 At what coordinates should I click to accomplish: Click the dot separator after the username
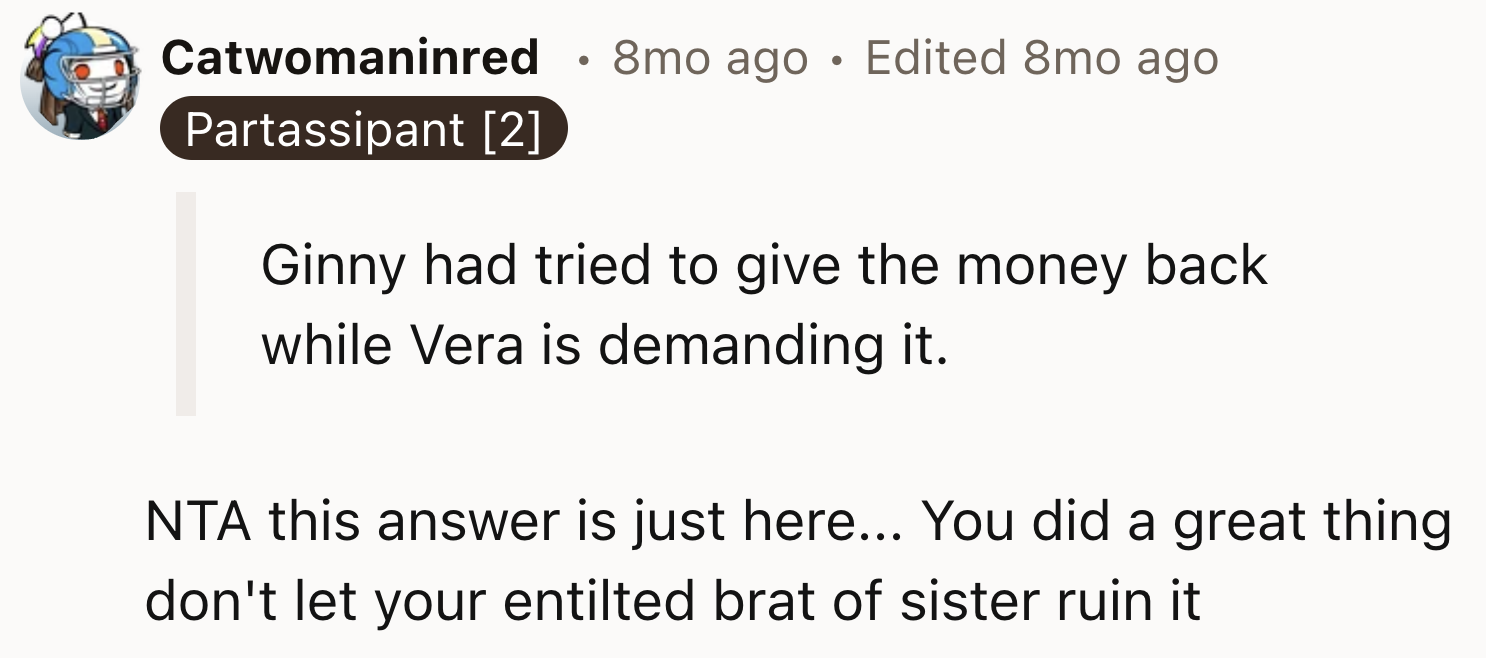click(x=581, y=60)
